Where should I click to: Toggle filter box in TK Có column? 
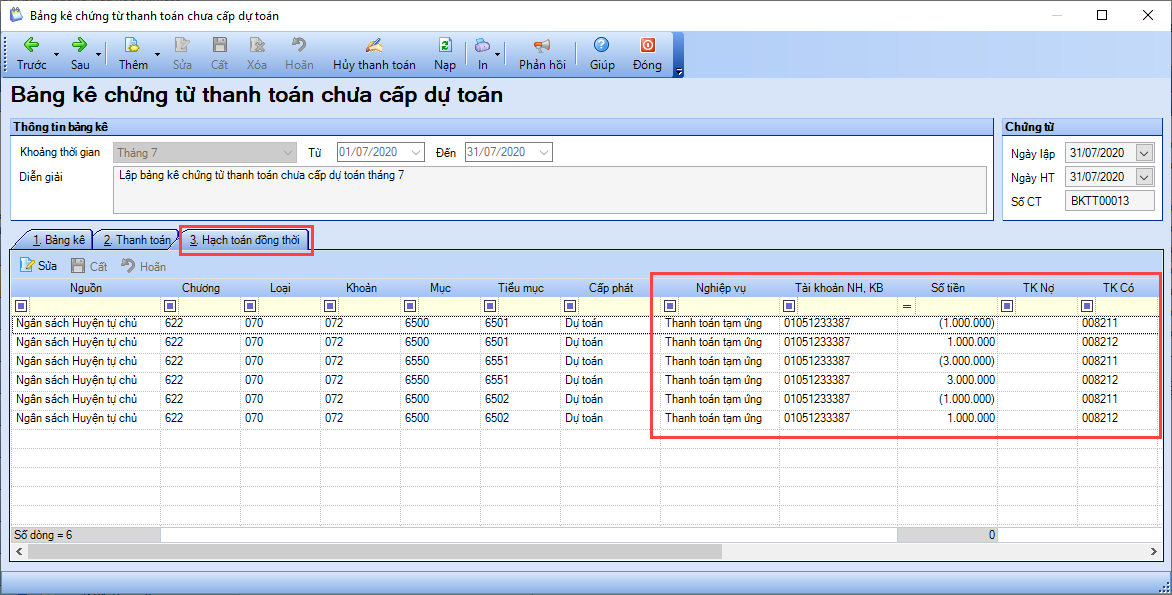1088,306
